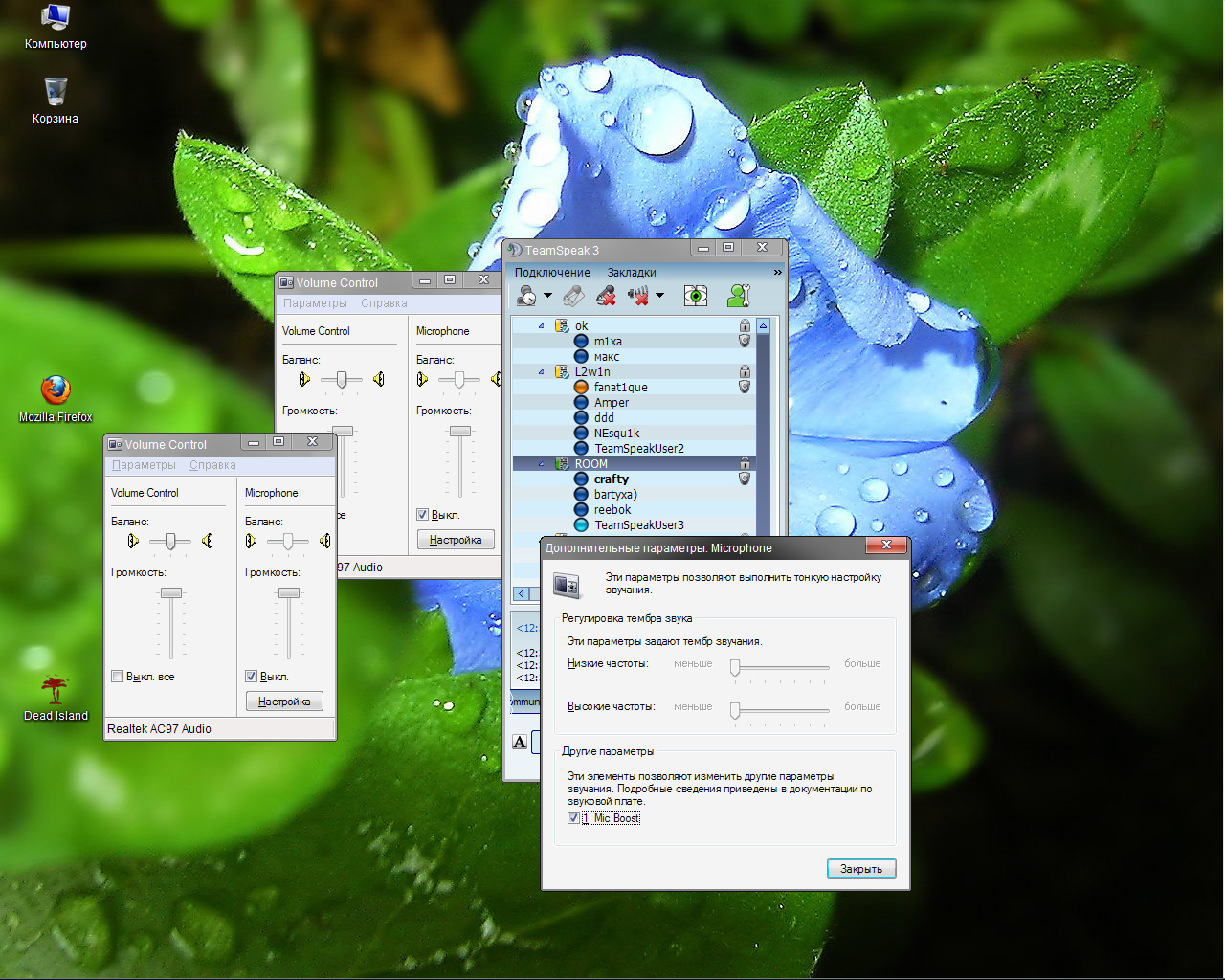Click the grayed-out tag icon in TeamSpeak toolbar
This screenshot has height=980, width=1225.
[573, 296]
